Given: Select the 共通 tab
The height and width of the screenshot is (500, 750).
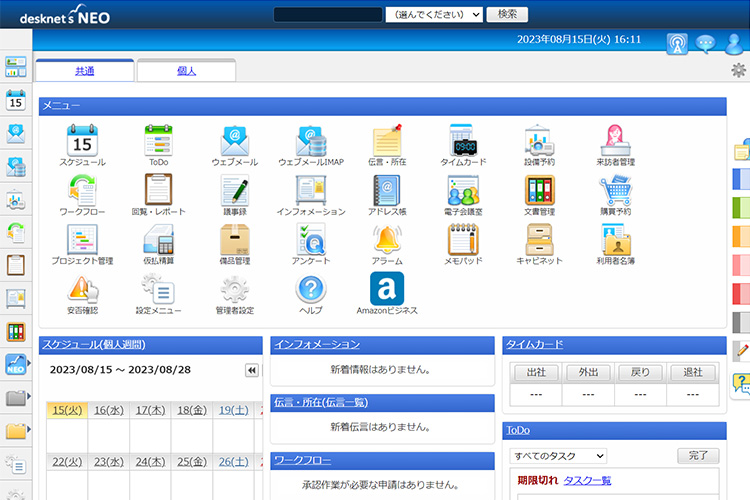Looking at the screenshot, I should click(x=85, y=71).
